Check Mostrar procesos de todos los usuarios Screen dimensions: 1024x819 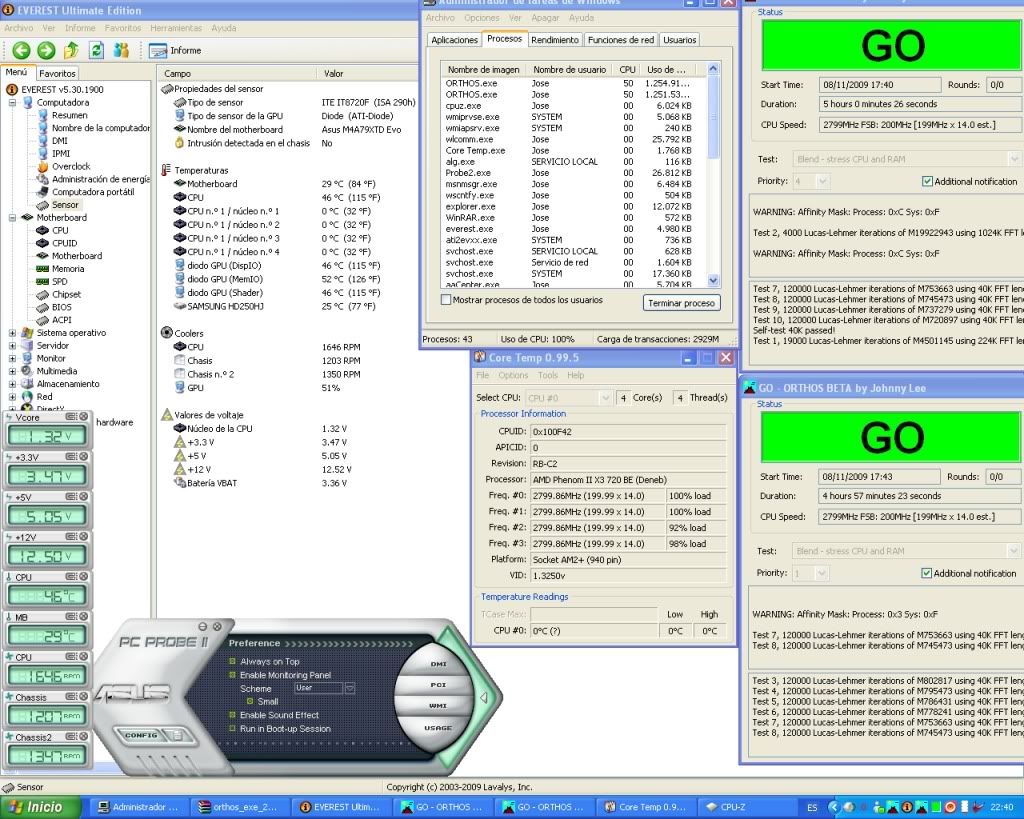[x=446, y=300]
